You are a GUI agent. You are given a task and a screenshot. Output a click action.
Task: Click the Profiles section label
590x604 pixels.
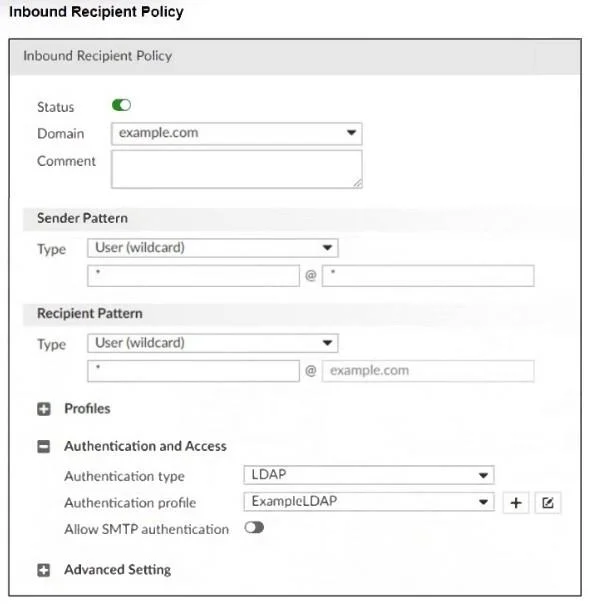point(87,409)
